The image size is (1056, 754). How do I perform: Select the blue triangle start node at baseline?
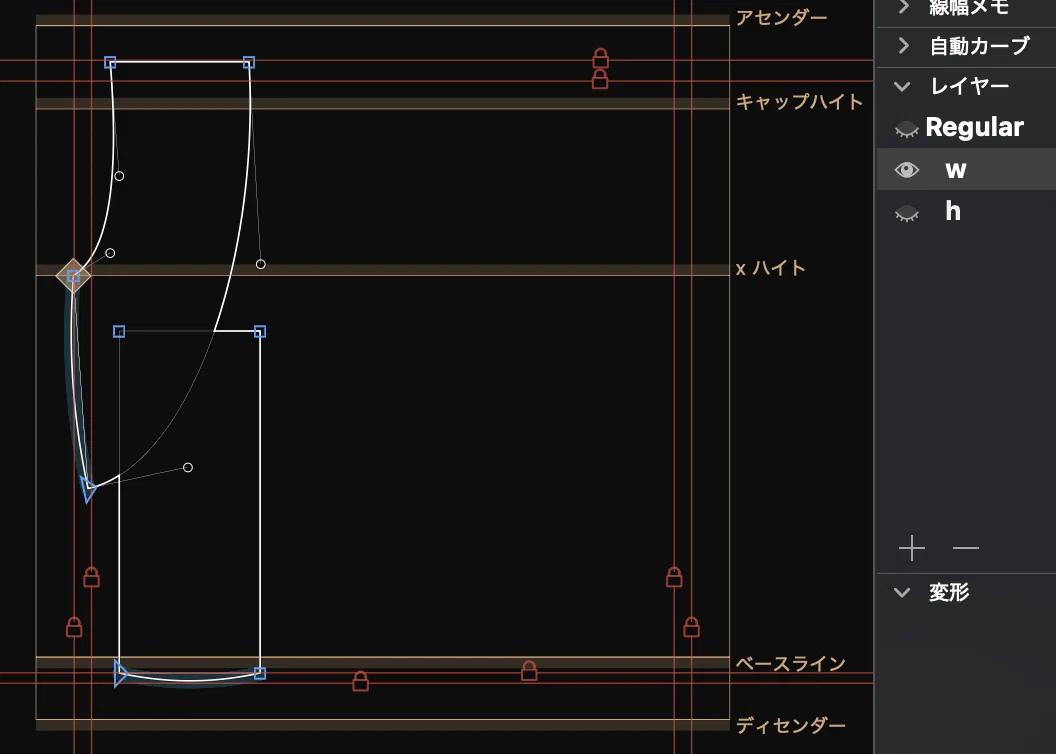[121, 673]
